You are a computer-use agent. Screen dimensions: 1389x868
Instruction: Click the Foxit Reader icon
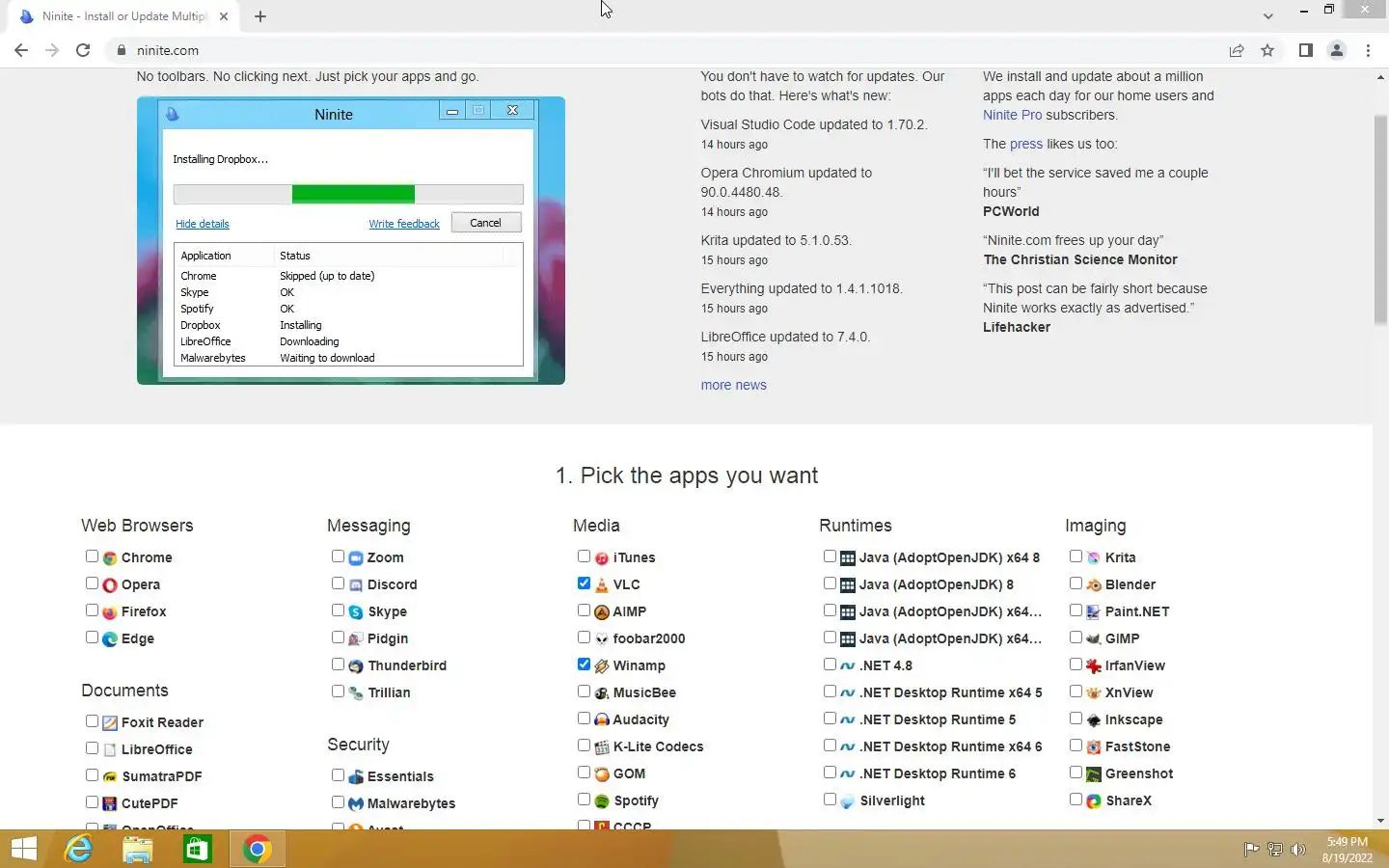pos(110,722)
